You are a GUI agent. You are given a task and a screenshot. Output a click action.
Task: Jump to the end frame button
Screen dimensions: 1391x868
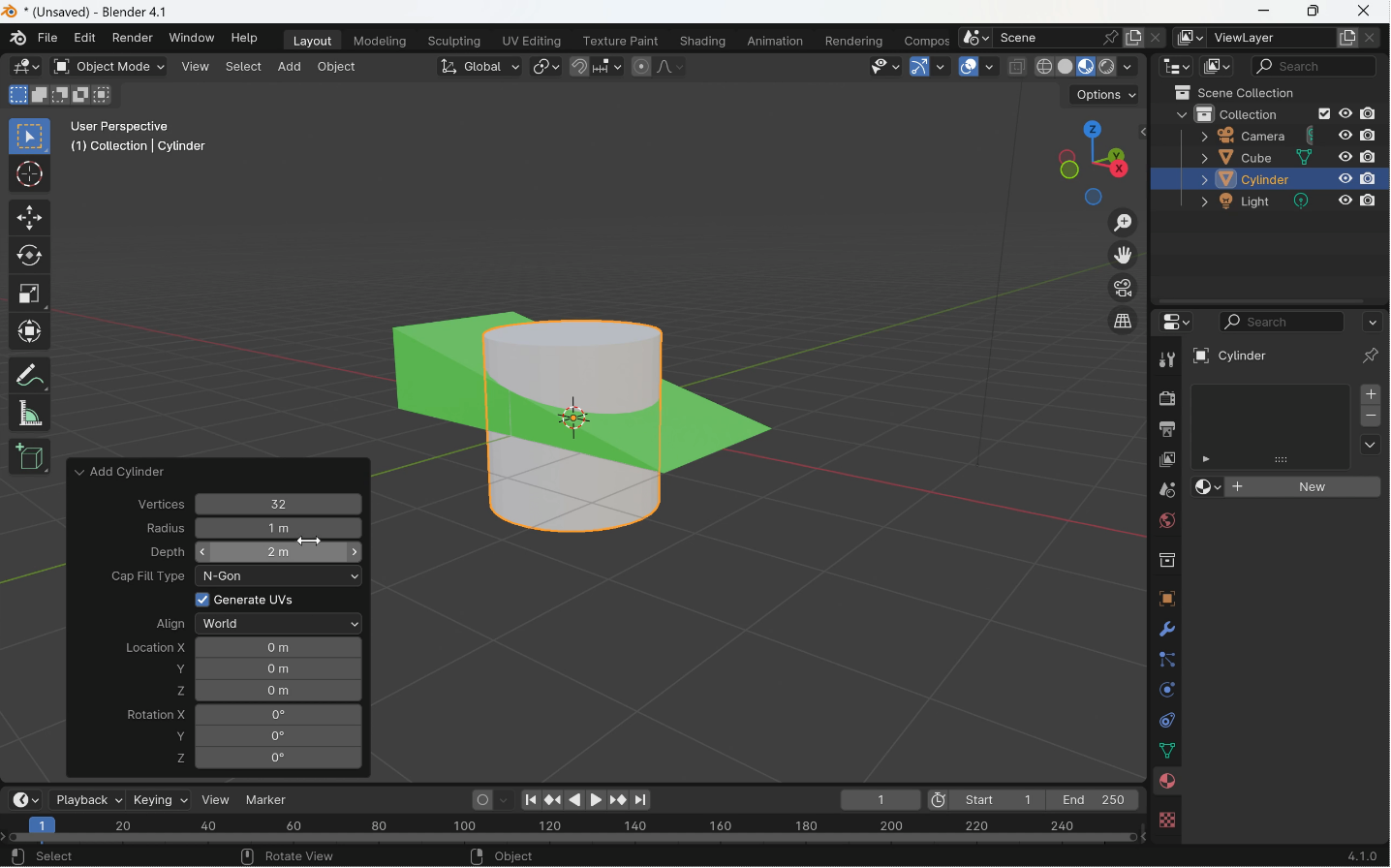(x=641, y=800)
